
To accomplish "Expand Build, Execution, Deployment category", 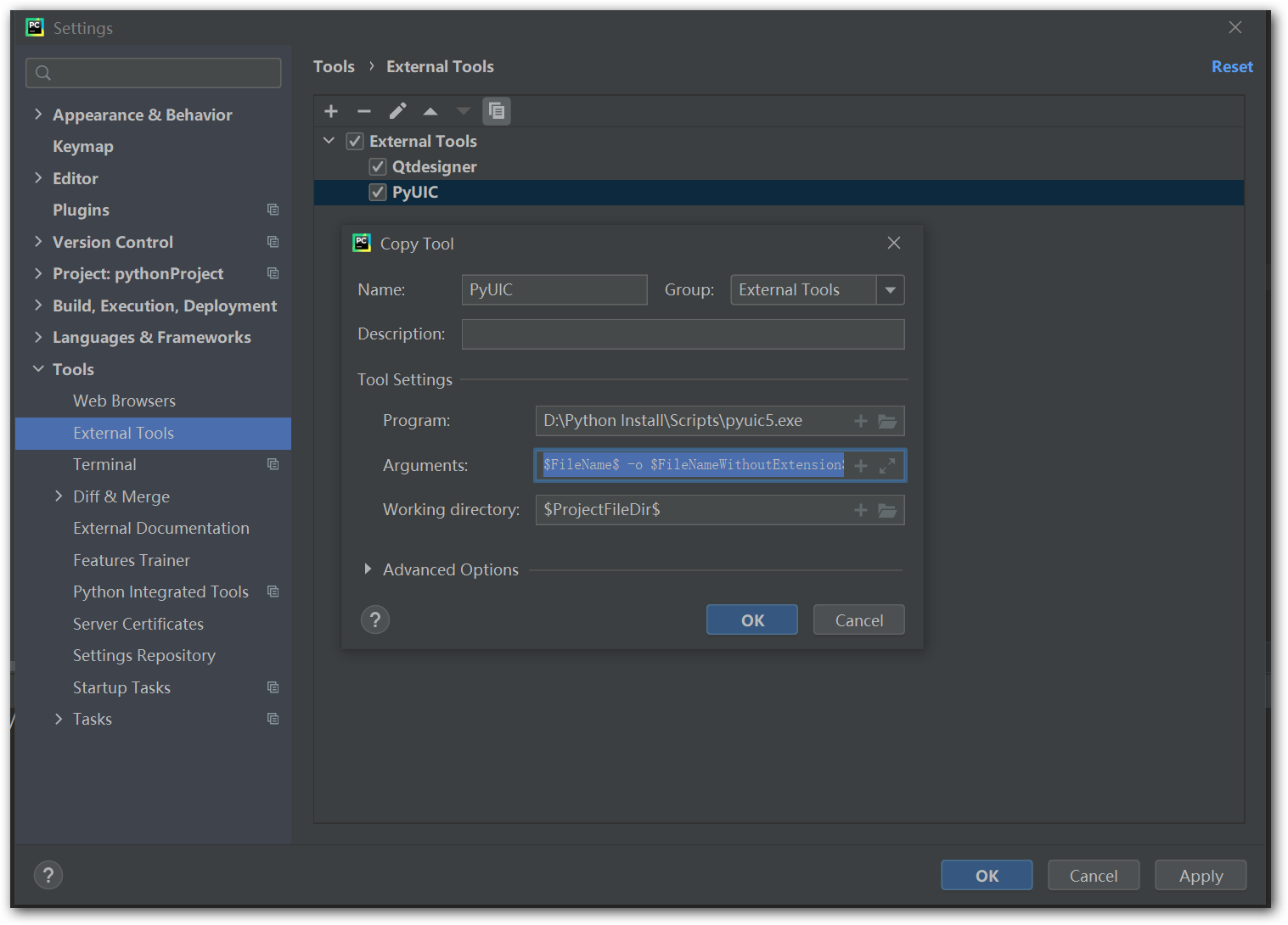I will pos(38,306).
